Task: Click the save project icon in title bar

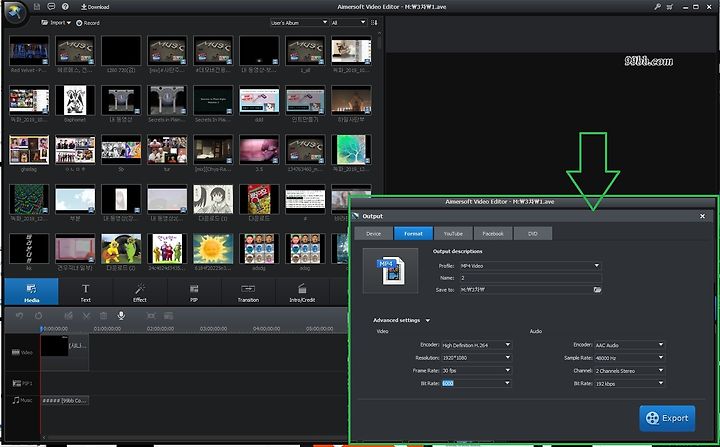Action: click(37, 7)
